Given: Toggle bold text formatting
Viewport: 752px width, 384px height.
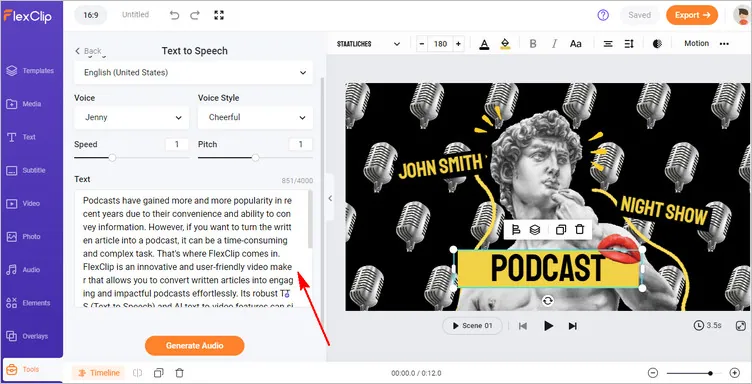Looking at the screenshot, I should click(533, 44).
